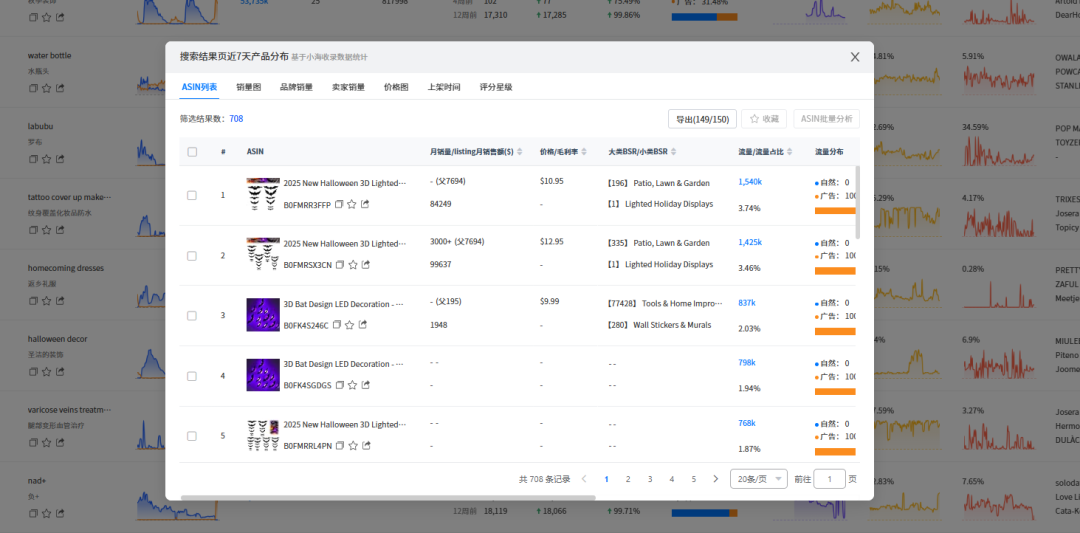Viewport: 1080px width, 533px height.
Task: Go to the next page with the arrow
Action: pos(715,479)
